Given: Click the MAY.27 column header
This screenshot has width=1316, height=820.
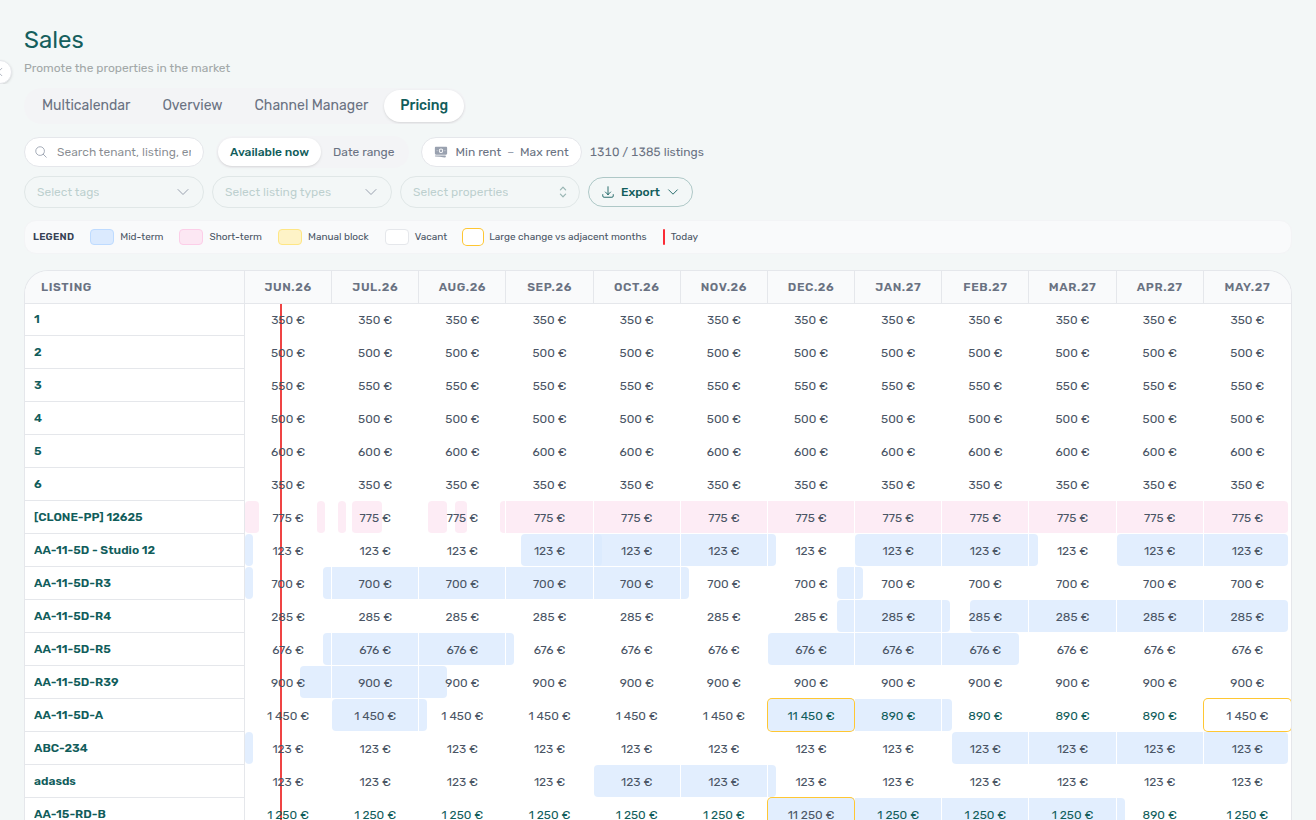Looking at the screenshot, I should [x=1247, y=287].
